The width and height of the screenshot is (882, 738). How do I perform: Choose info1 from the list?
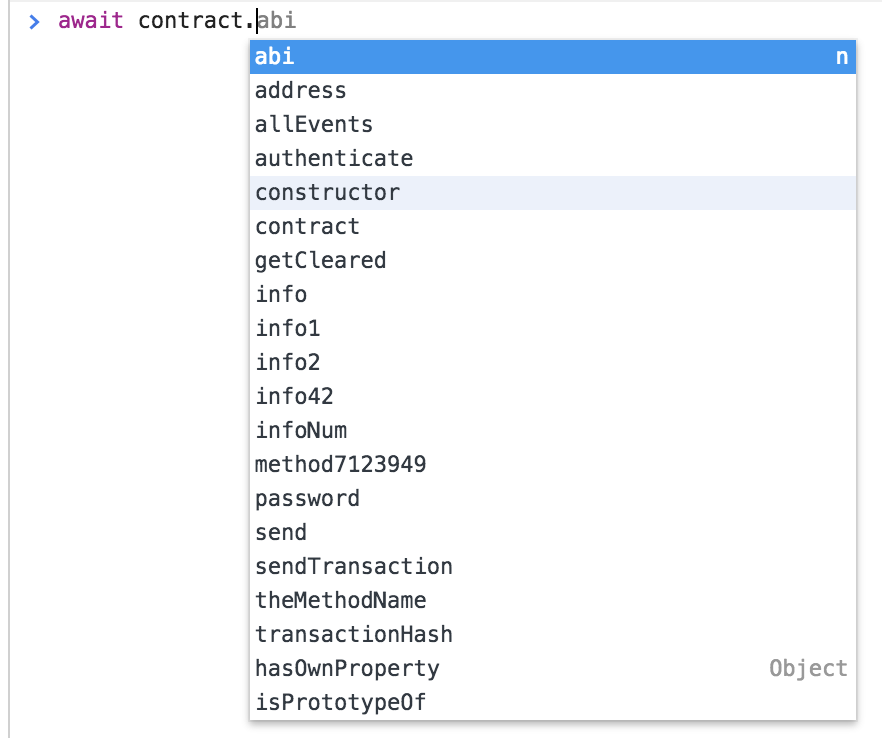(552, 328)
